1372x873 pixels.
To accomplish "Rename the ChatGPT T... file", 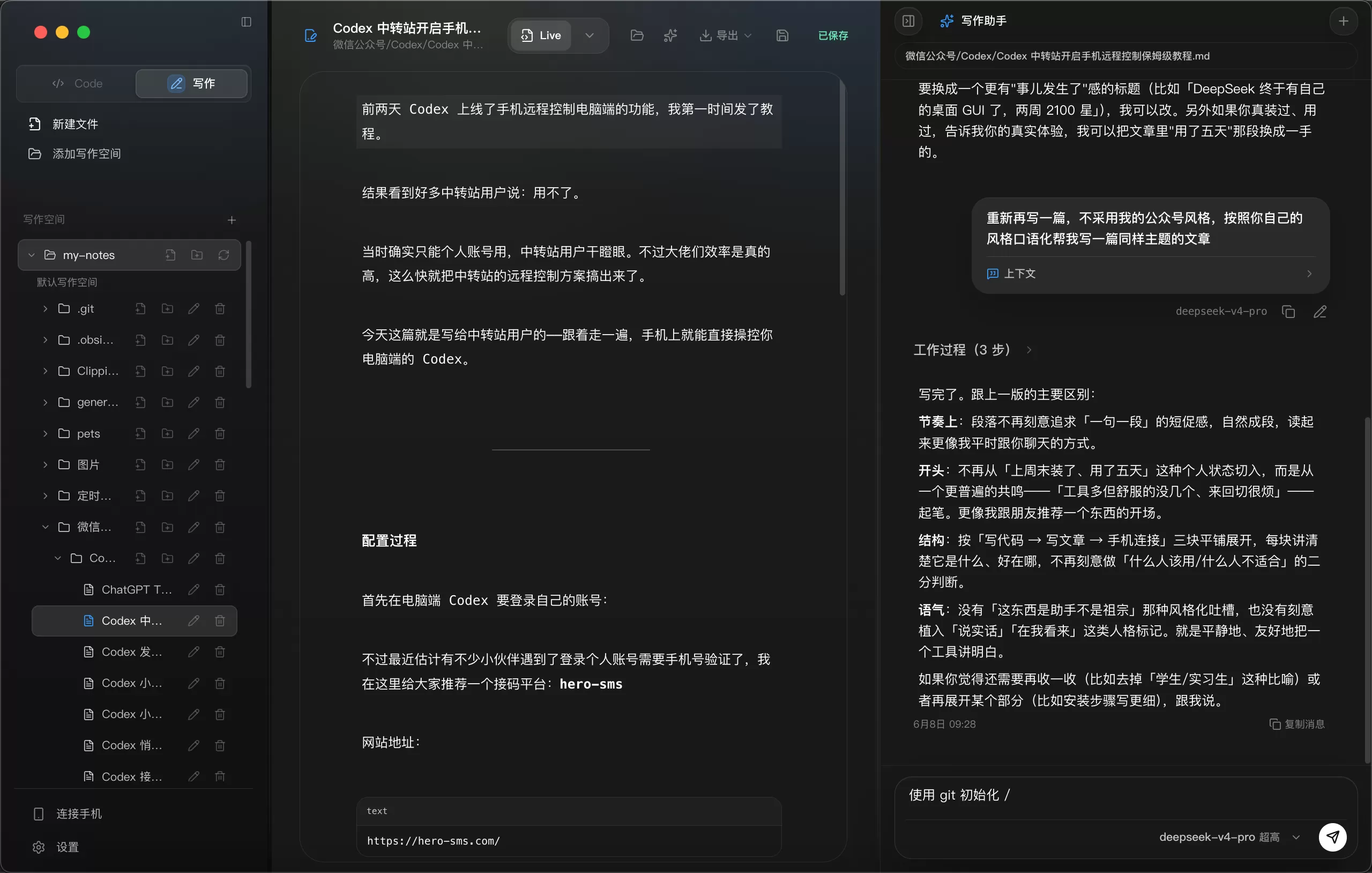I will (x=193, y=589).
